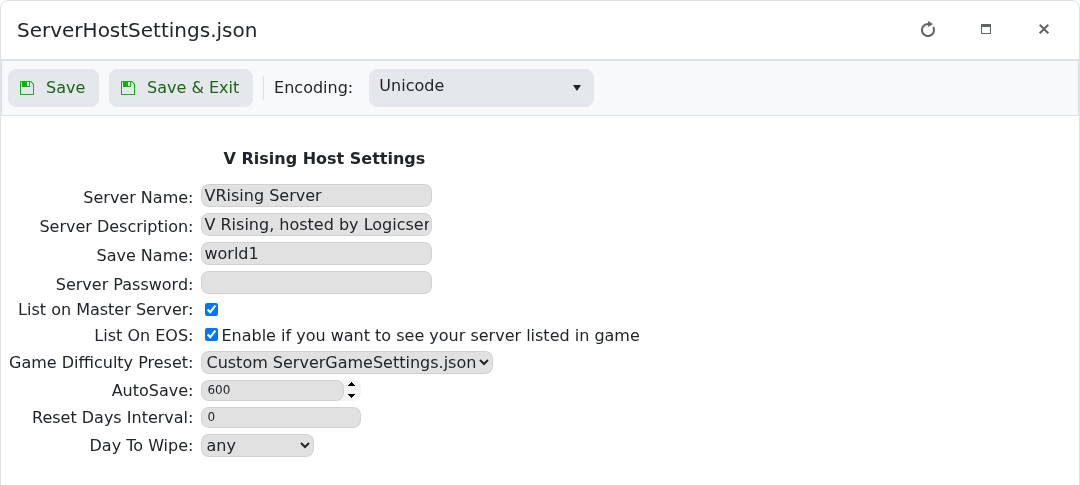
Task: Uncheck List on Master Server
Action: tap(211, 309)
